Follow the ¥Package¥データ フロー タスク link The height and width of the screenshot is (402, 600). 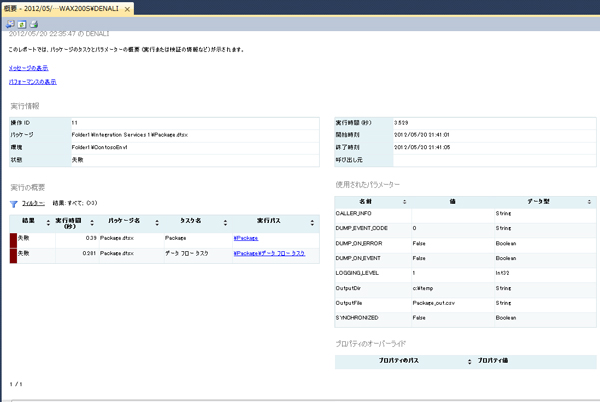269,253
